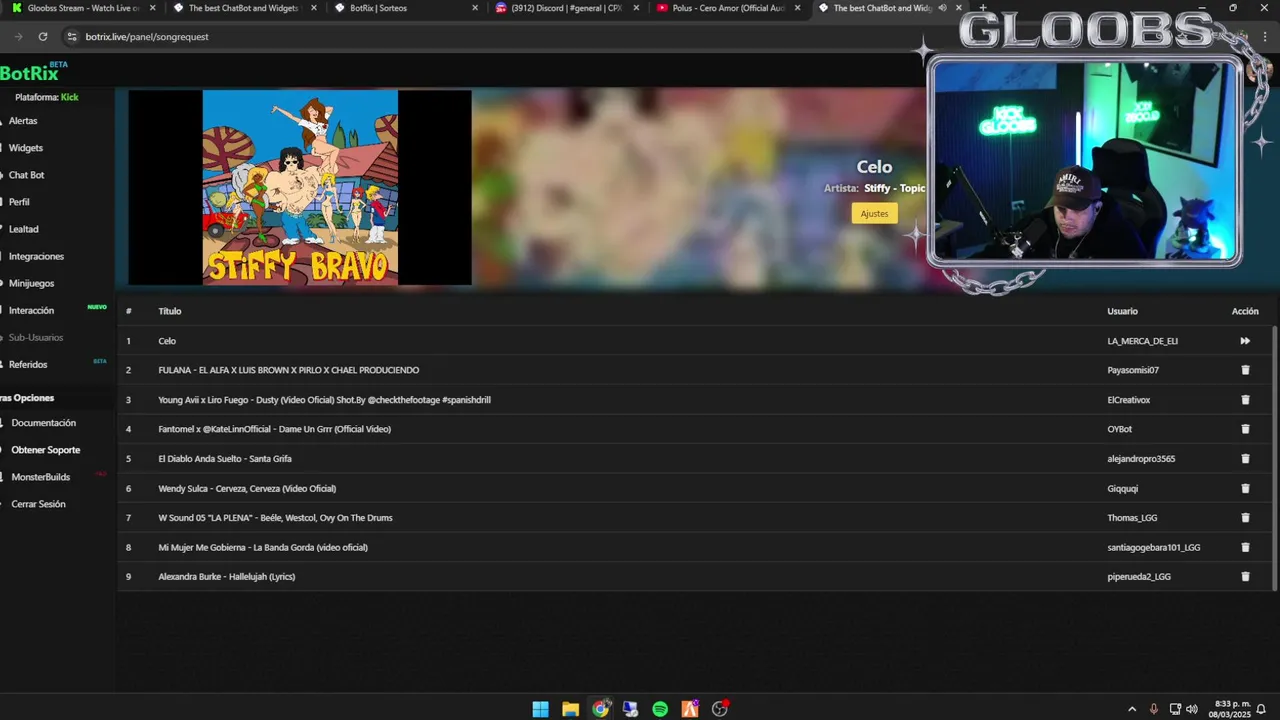This screenshot has width=1280, height=720.
Task: Mute the audio-playing BotRix tab
Action: [x=942, y=8]
